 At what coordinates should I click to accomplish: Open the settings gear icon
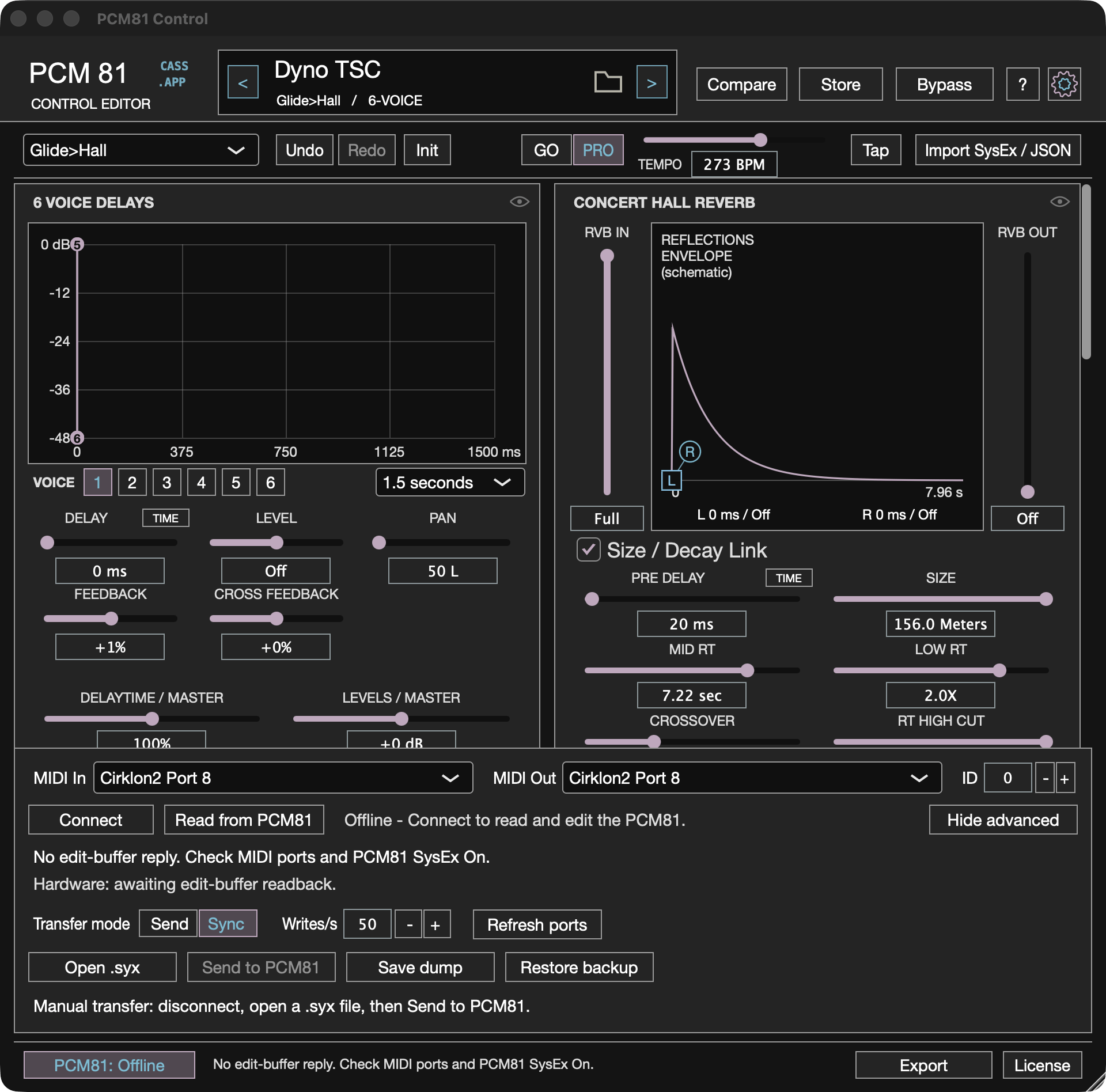(x=1064, y=84)
